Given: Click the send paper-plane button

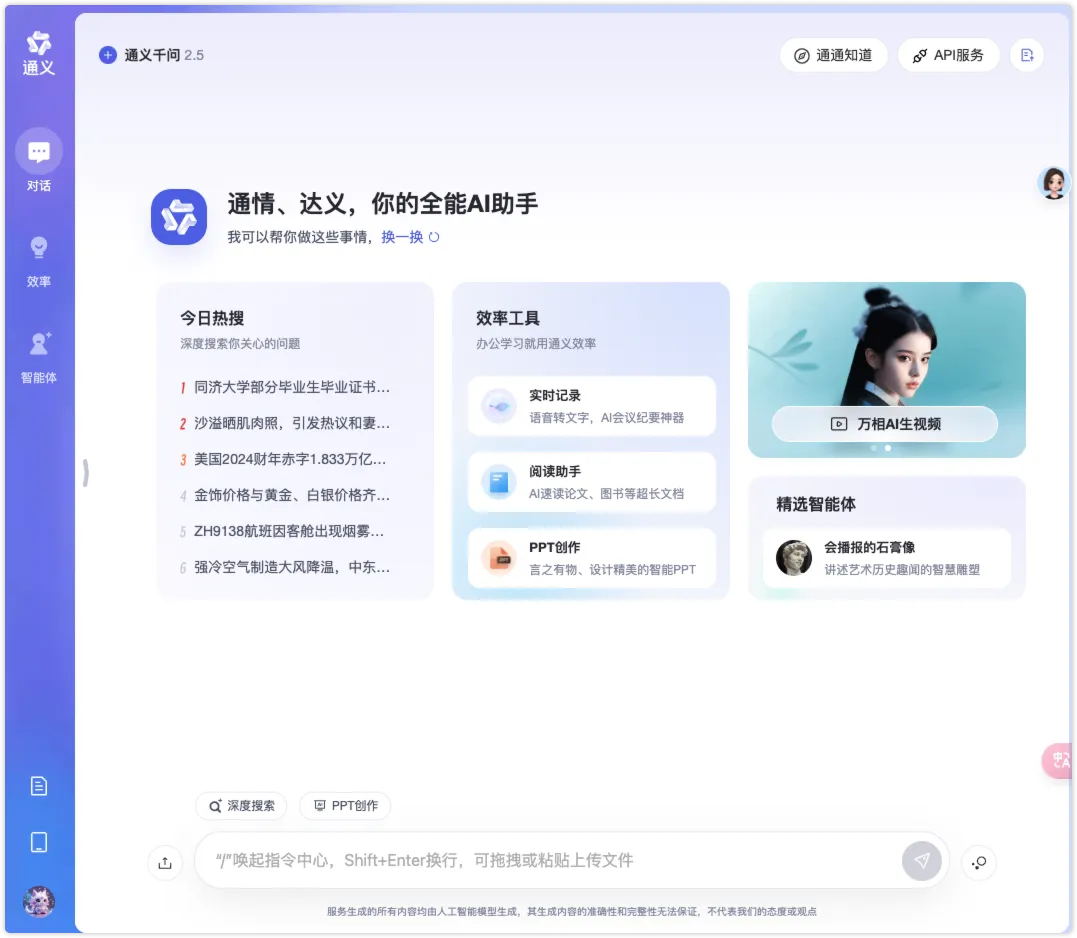Looking at the screenshot, I should [922, 860].
